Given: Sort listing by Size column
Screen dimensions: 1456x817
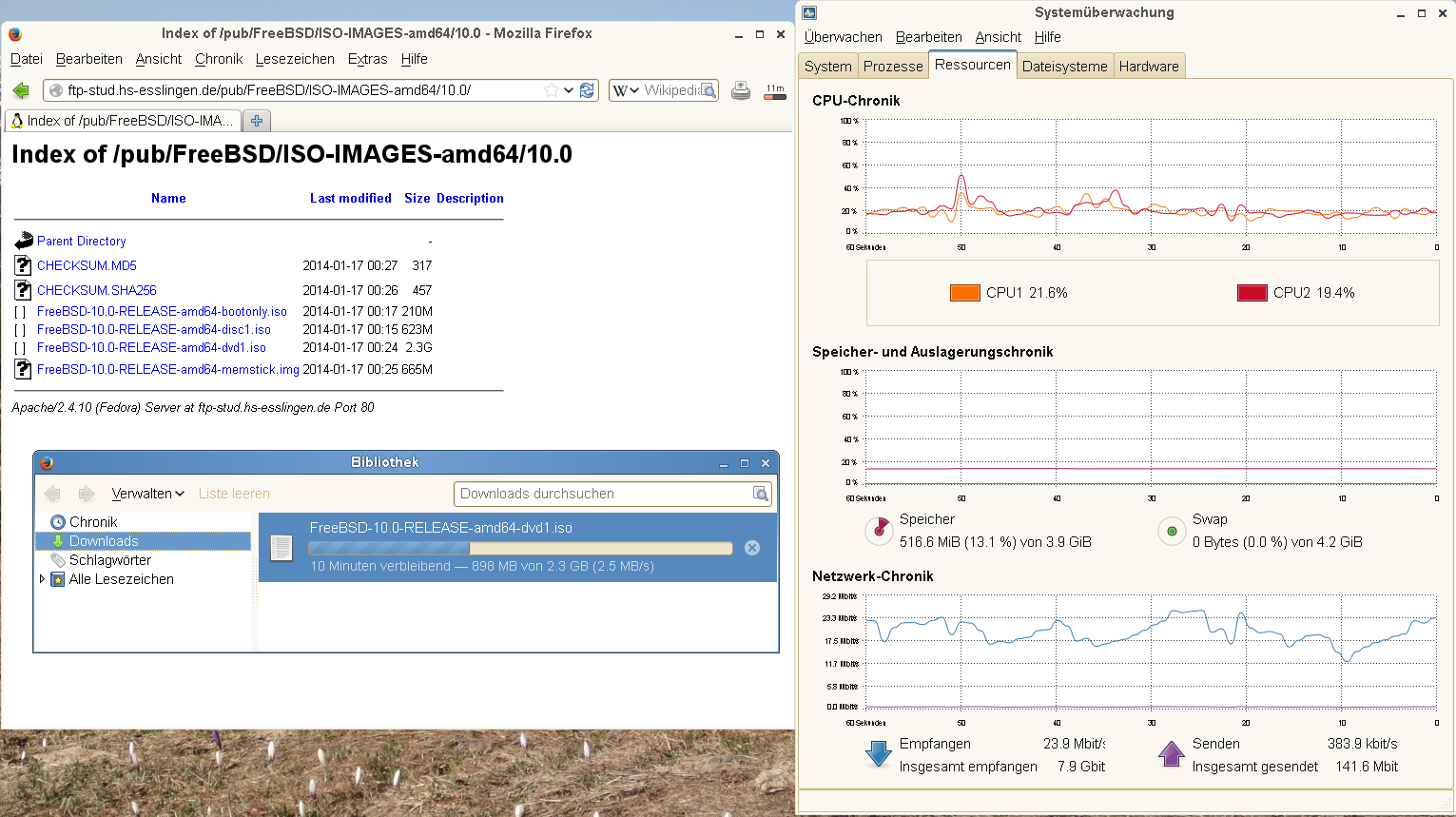Looking at the screenshot, I should click(417, 198).
